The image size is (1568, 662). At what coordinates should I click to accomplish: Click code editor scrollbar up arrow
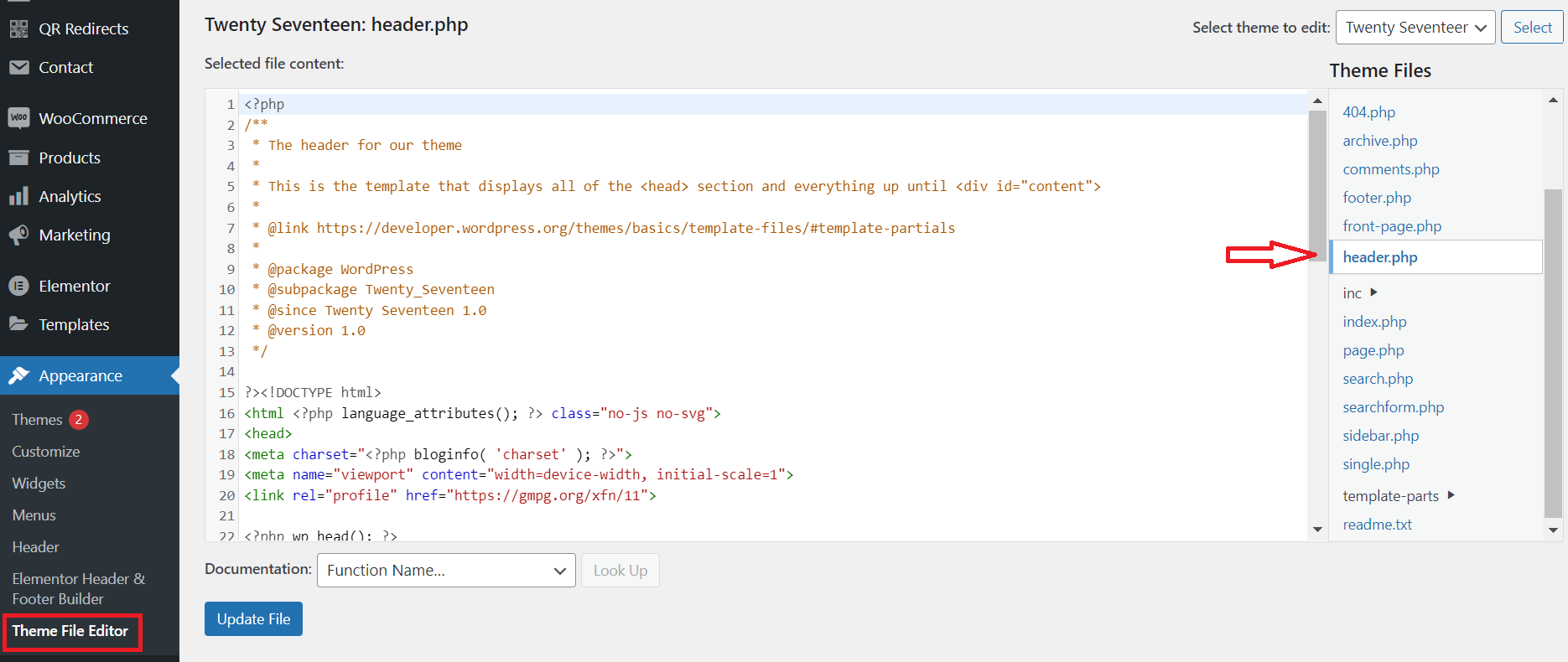tap(1317, 101)
